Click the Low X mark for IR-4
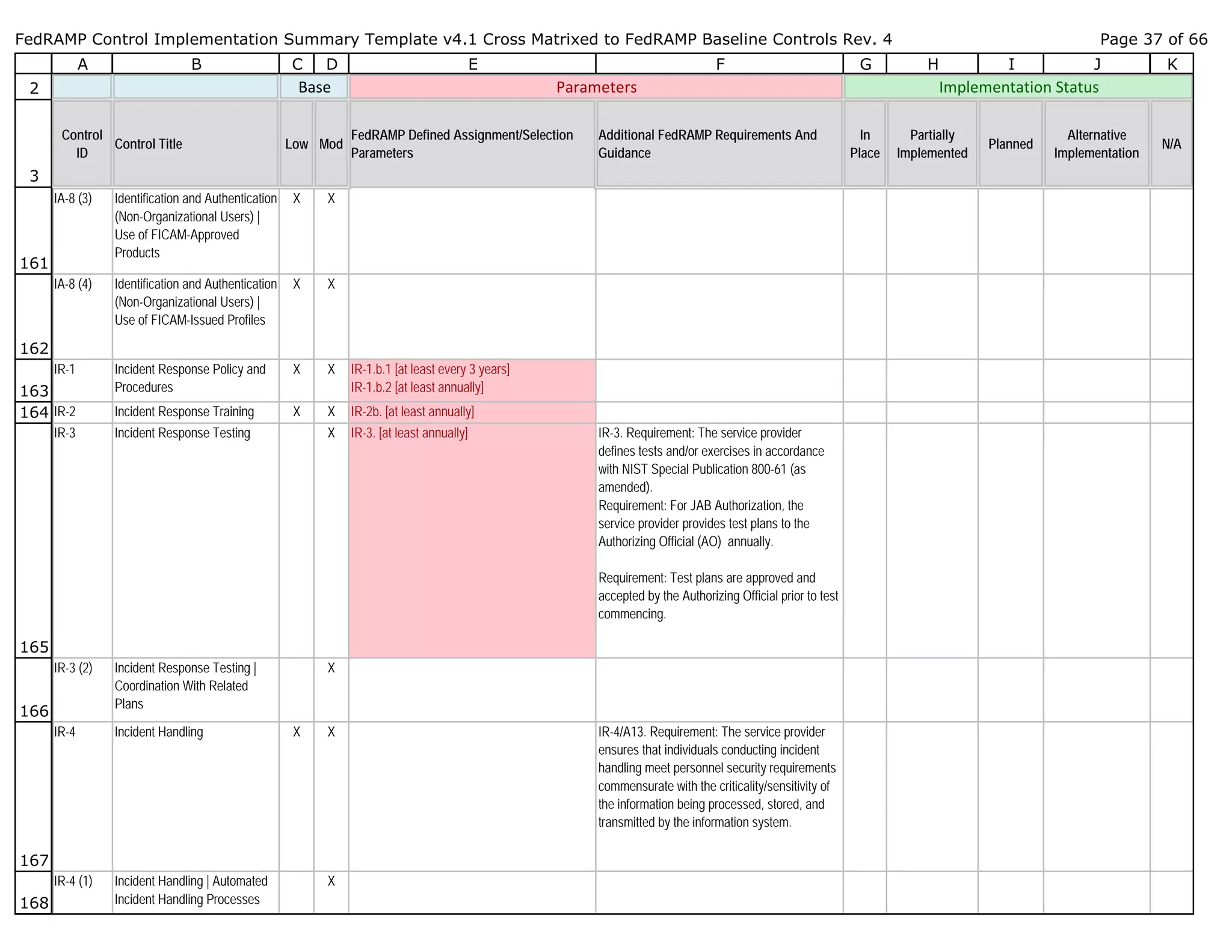The height and width of the screenshot is (952, 1232). click(297, 732)
